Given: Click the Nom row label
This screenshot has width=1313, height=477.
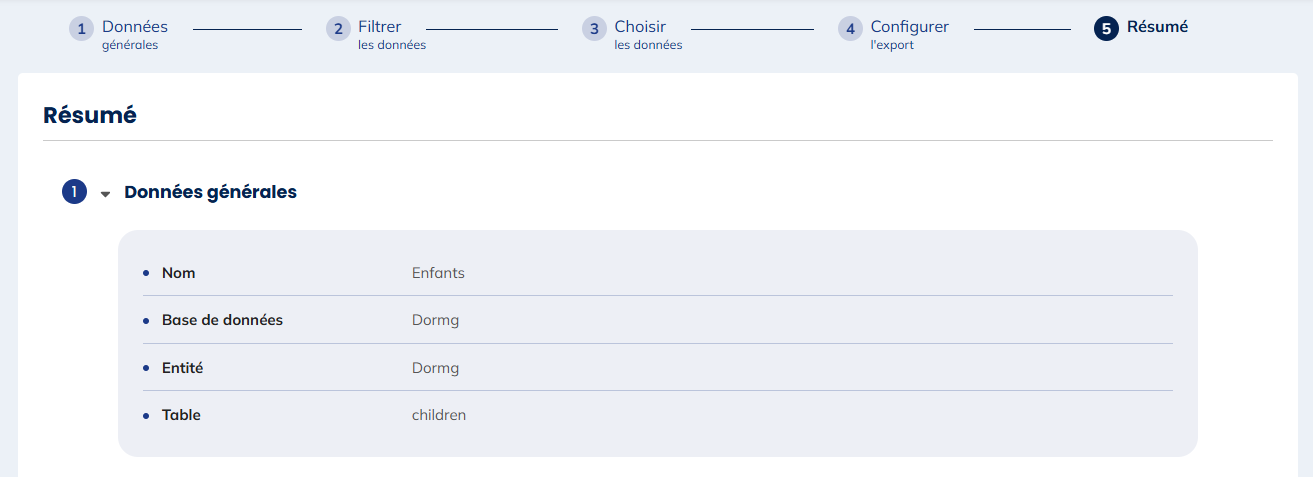Looking at the screenshot, I should coord(178,273).
